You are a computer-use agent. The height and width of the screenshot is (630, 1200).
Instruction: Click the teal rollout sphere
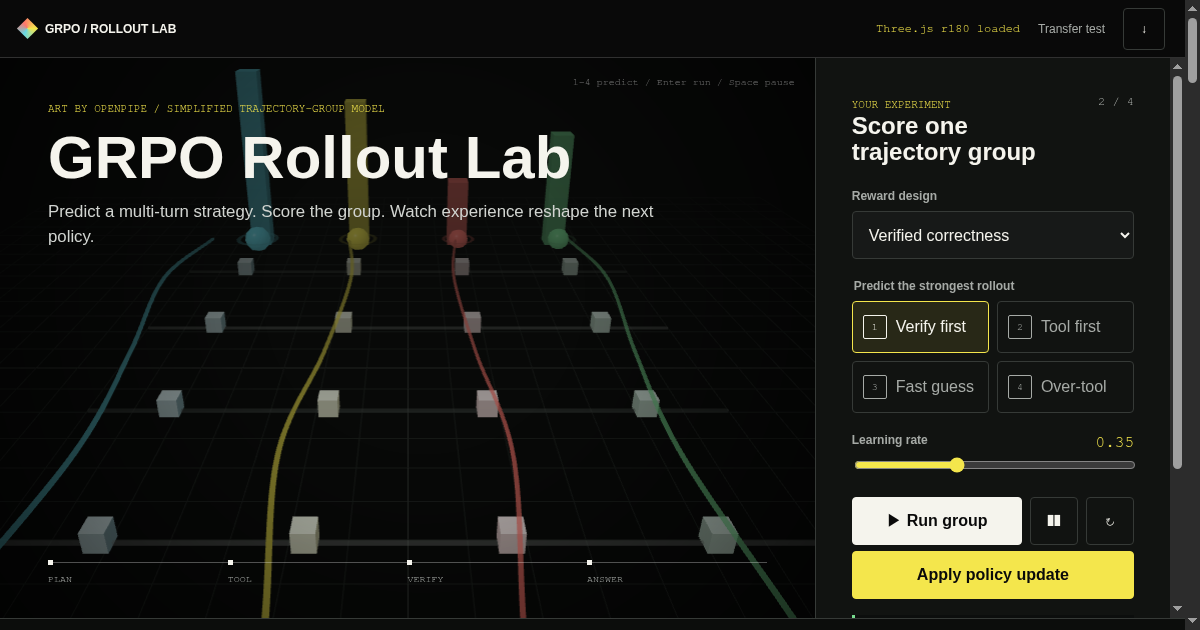pyautogui.click(x=258, y=238)
